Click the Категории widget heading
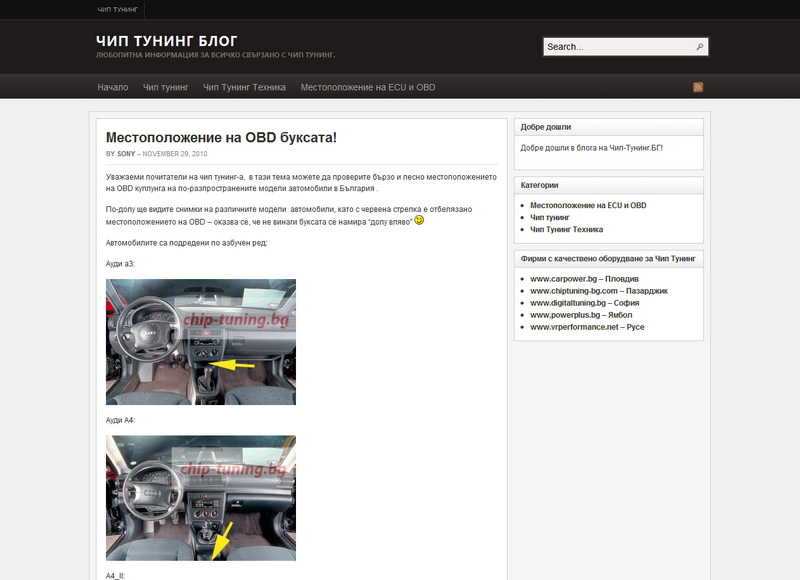The width and height of the screenshot is (800, 580). click(x=539, y=185)
